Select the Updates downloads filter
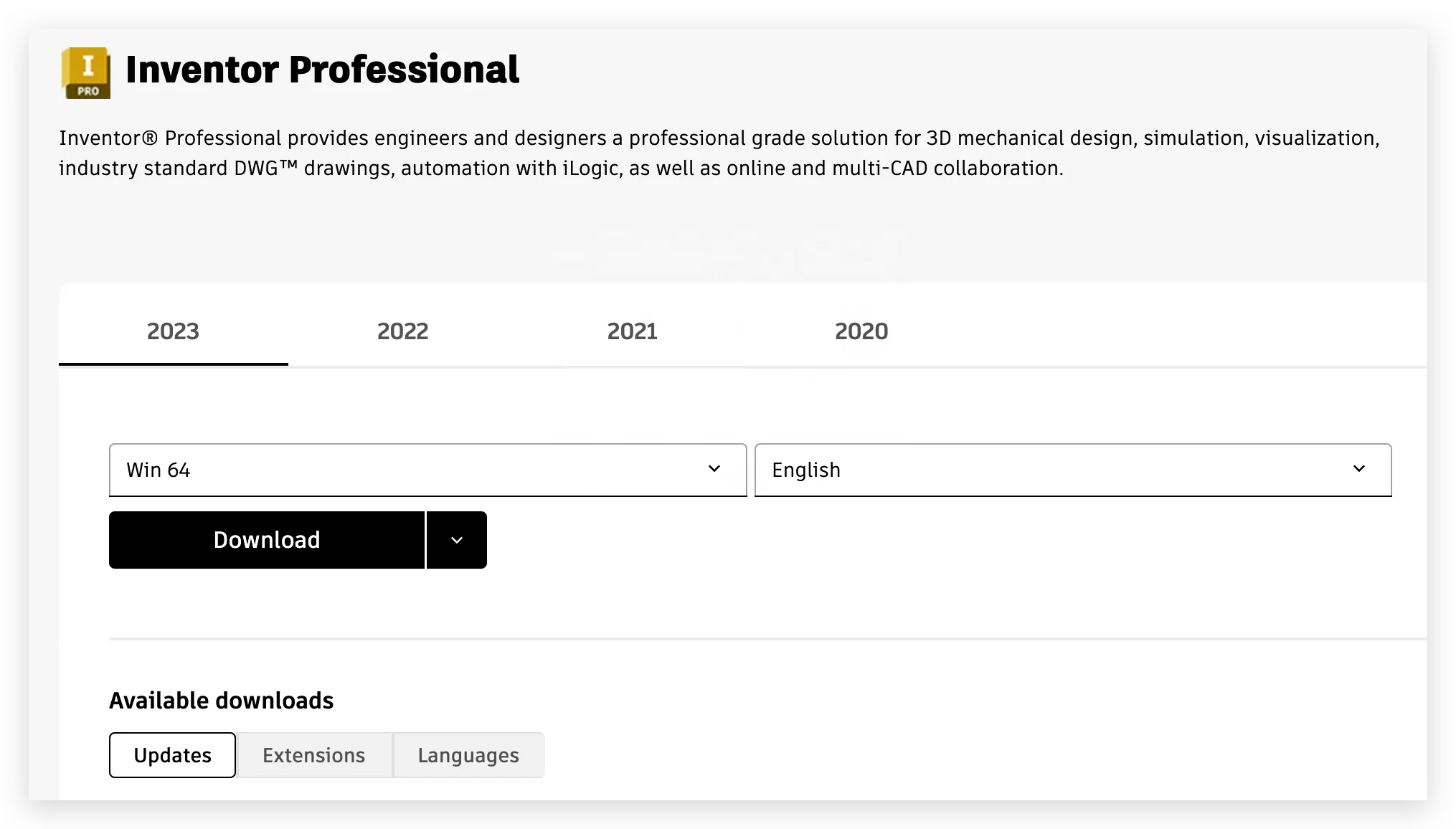The image size is (1456, 829). click(172, 755)
